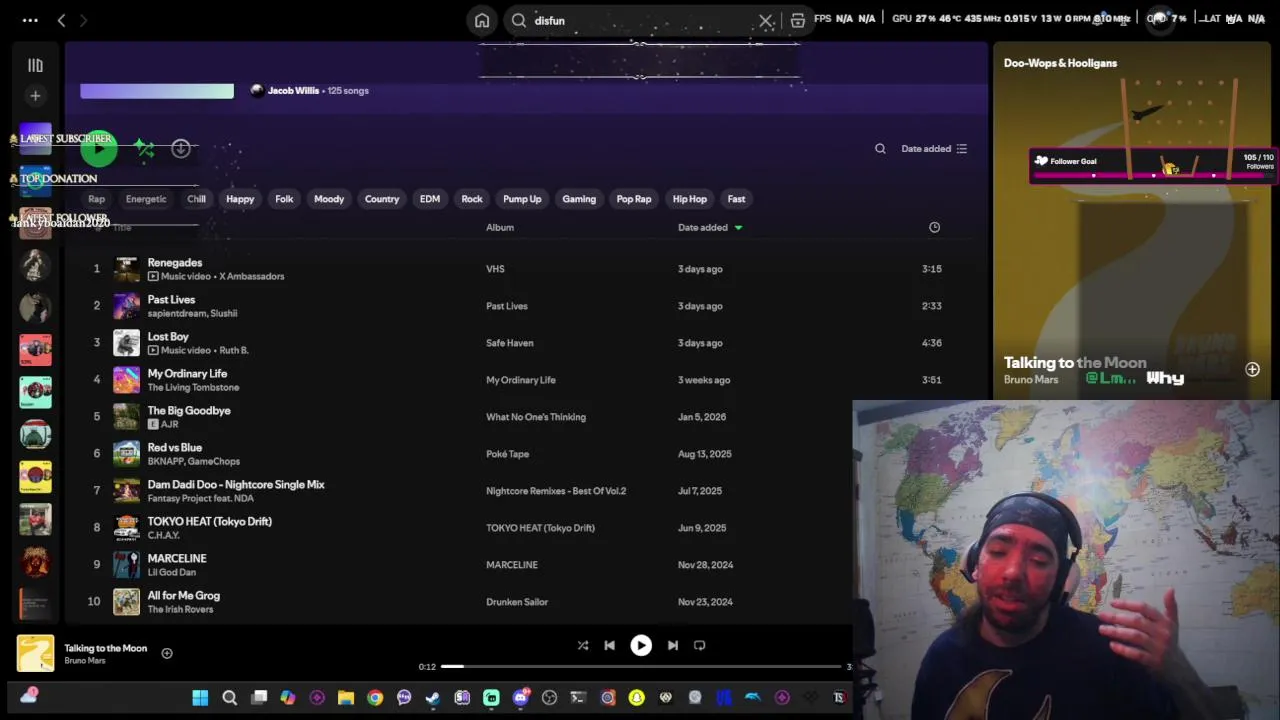Launch Google Chrome from the taskbar
The image size is (1280, 720).
[x=375, y=697]
